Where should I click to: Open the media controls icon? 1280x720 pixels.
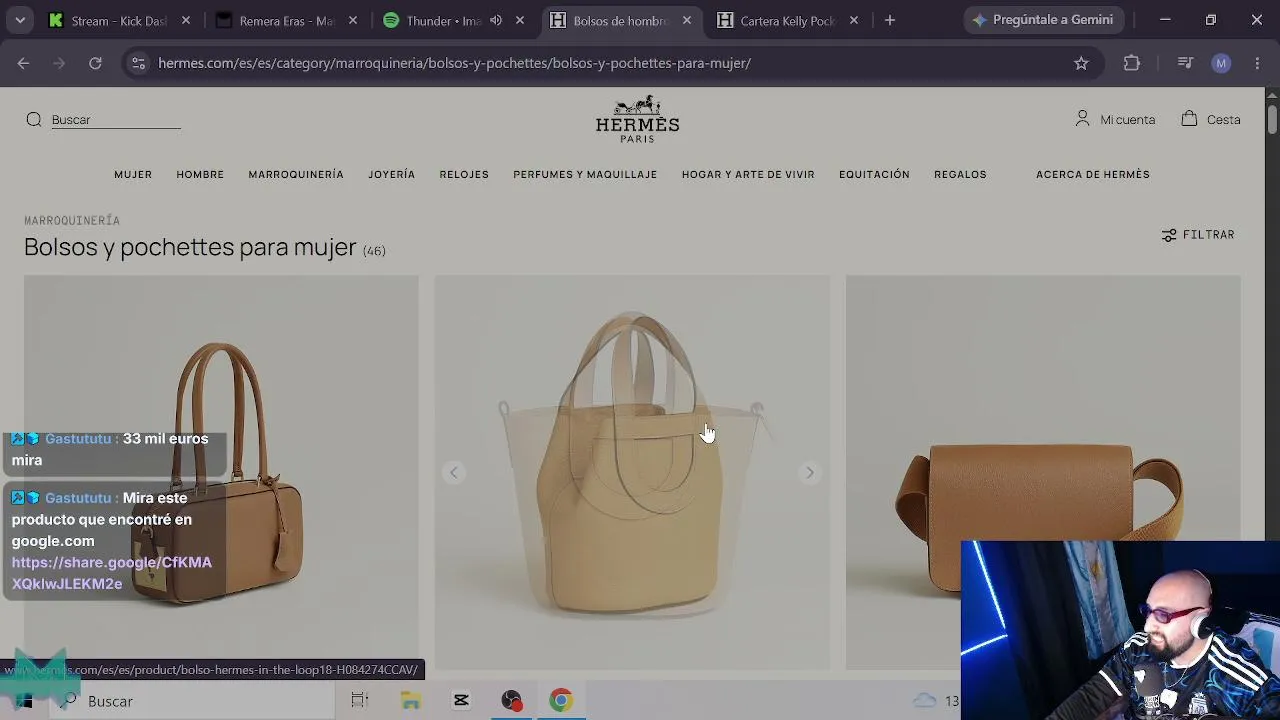pos(1185,63)
